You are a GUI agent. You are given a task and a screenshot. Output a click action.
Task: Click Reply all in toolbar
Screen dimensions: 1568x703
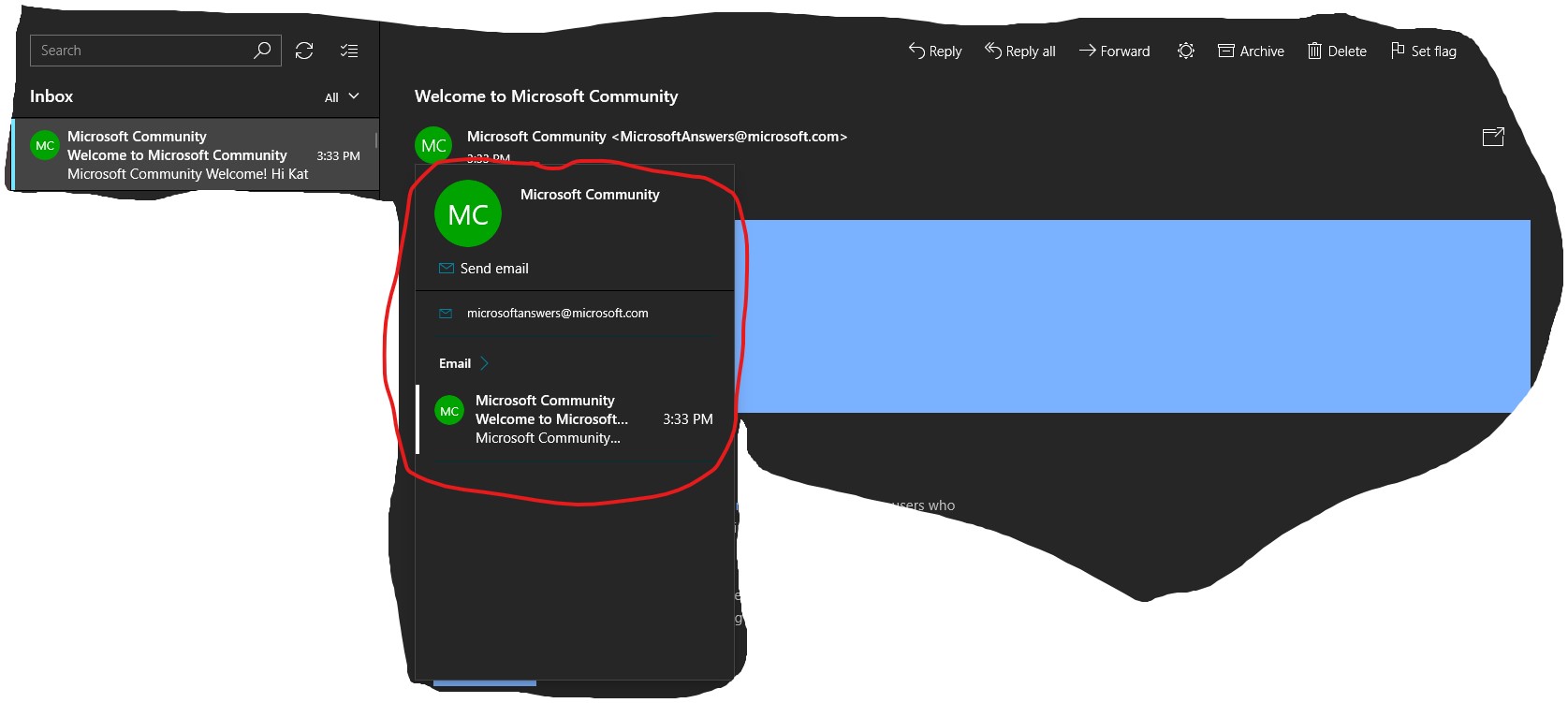click(x=1019, y=51)
